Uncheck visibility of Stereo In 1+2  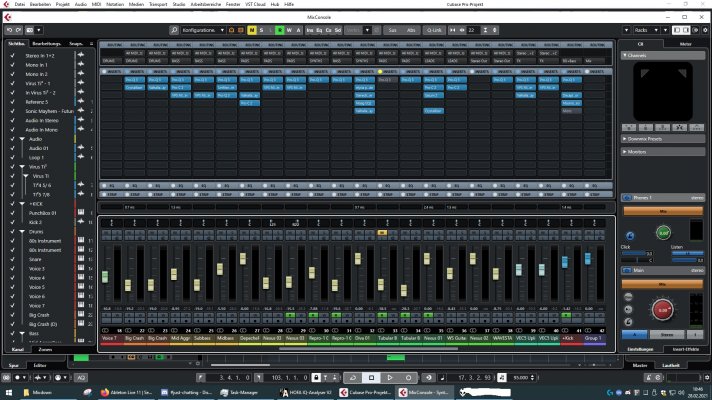pos(12,55)
